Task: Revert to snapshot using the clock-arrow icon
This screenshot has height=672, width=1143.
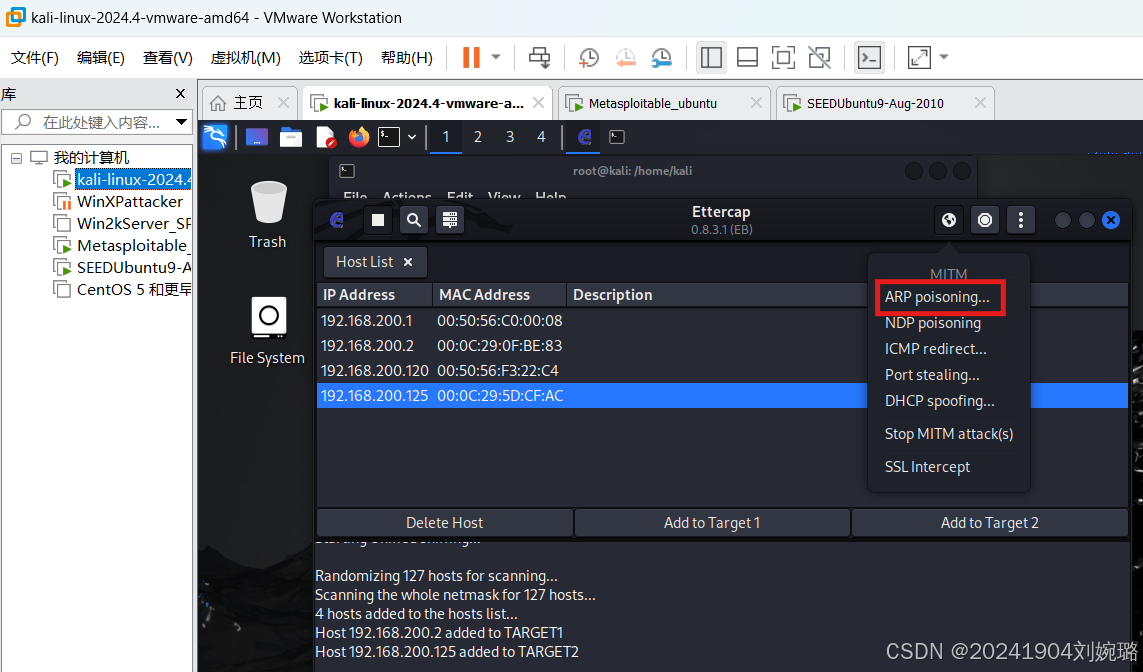Action: pyautogui.click(x=625, y=57)
